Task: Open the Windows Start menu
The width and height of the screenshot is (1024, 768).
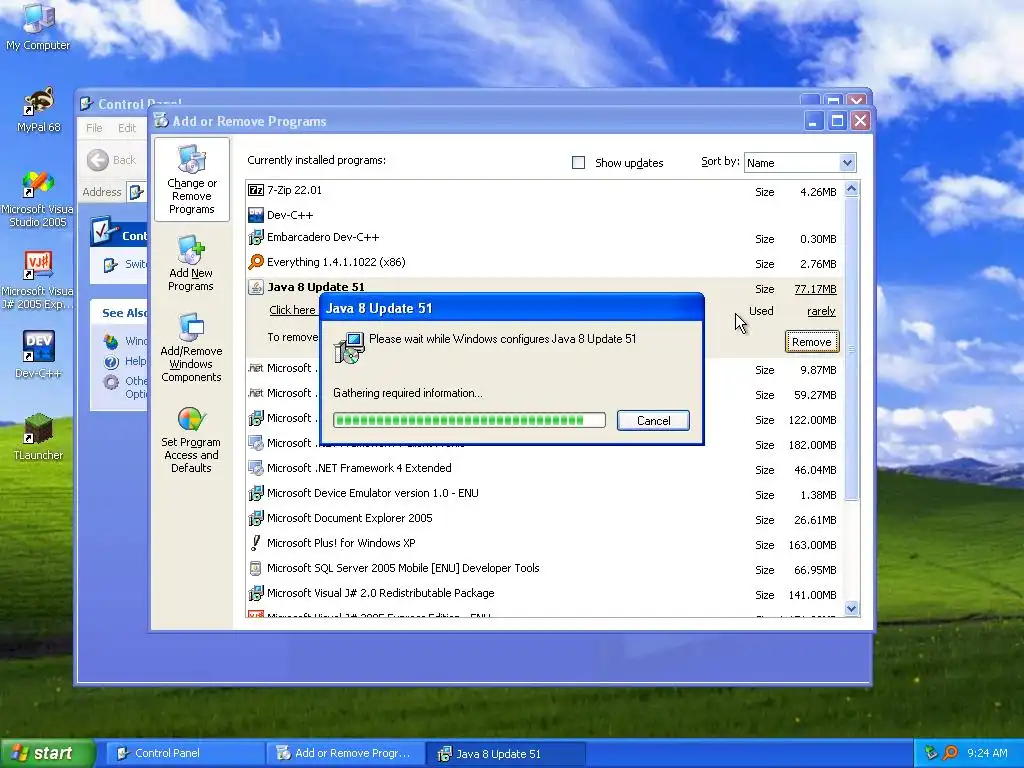Action: pyautogui.click(x=46, y=753)
